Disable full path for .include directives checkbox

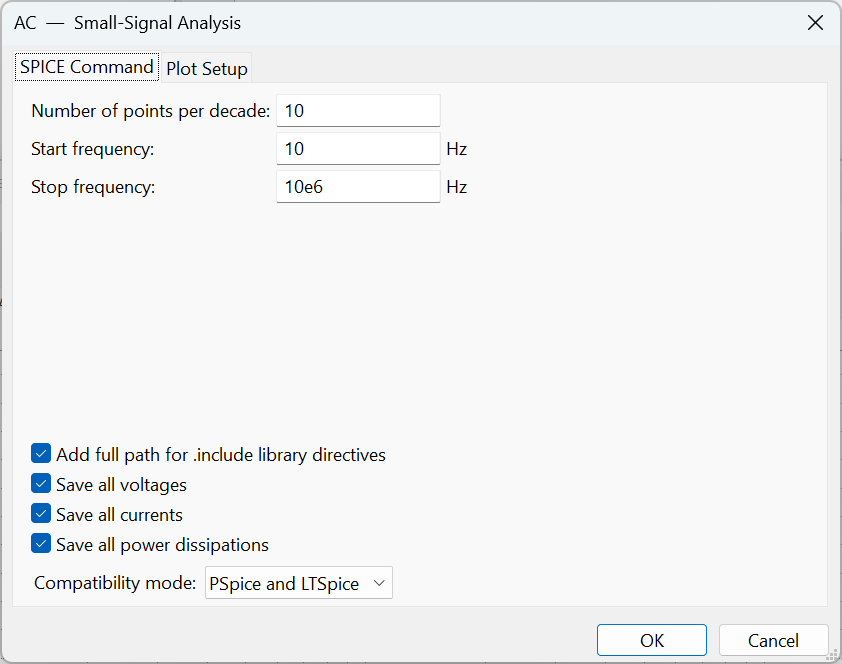(41, 455)
